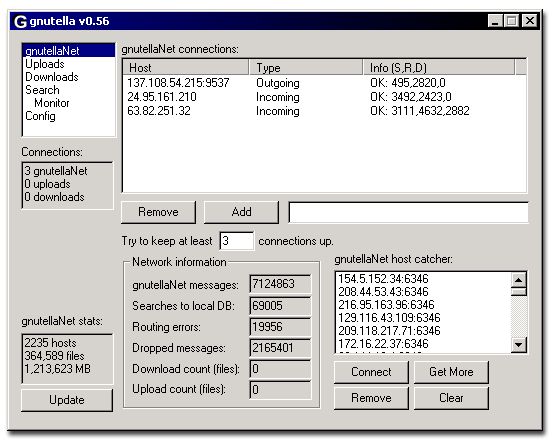Click the Add connection button
This screenshot has height=440, width=550.
tap(241, 212)
